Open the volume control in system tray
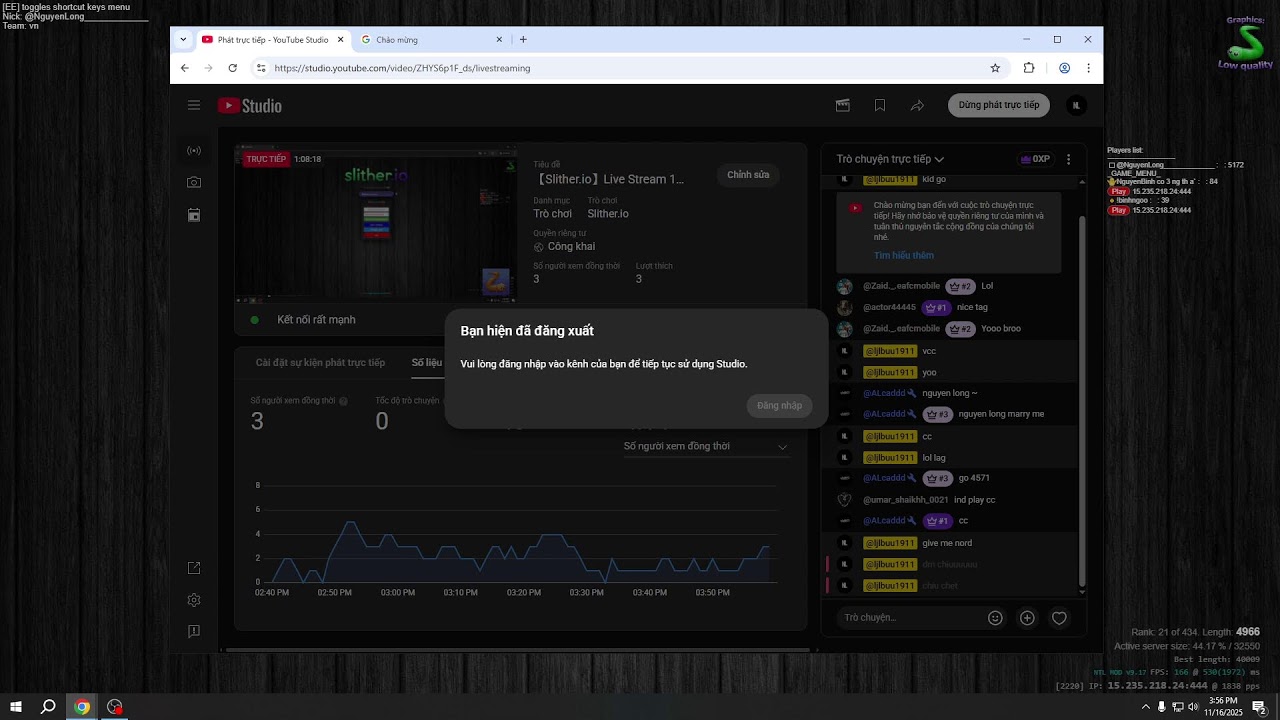The height and width of the screenshot is (720, 1280). click(1194, 706)
